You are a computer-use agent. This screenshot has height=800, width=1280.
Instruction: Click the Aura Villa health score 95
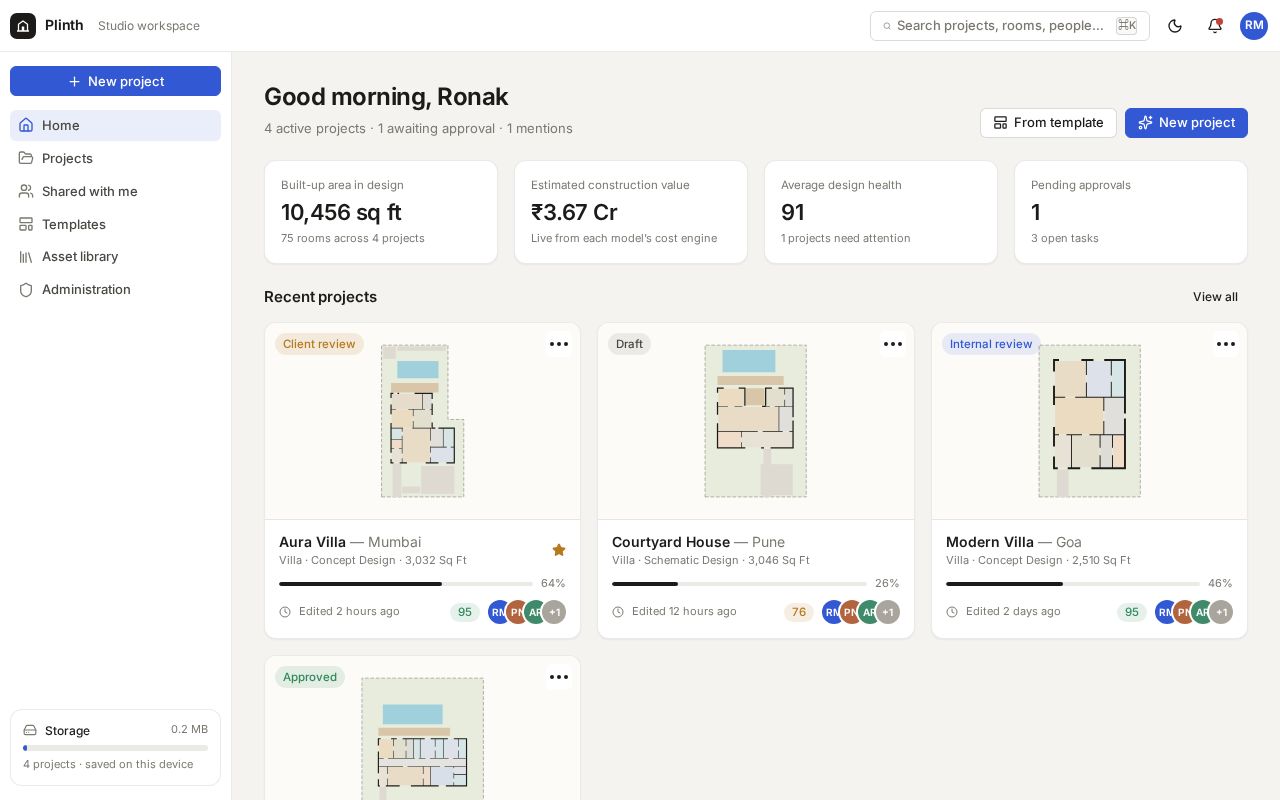pos(465,612)
